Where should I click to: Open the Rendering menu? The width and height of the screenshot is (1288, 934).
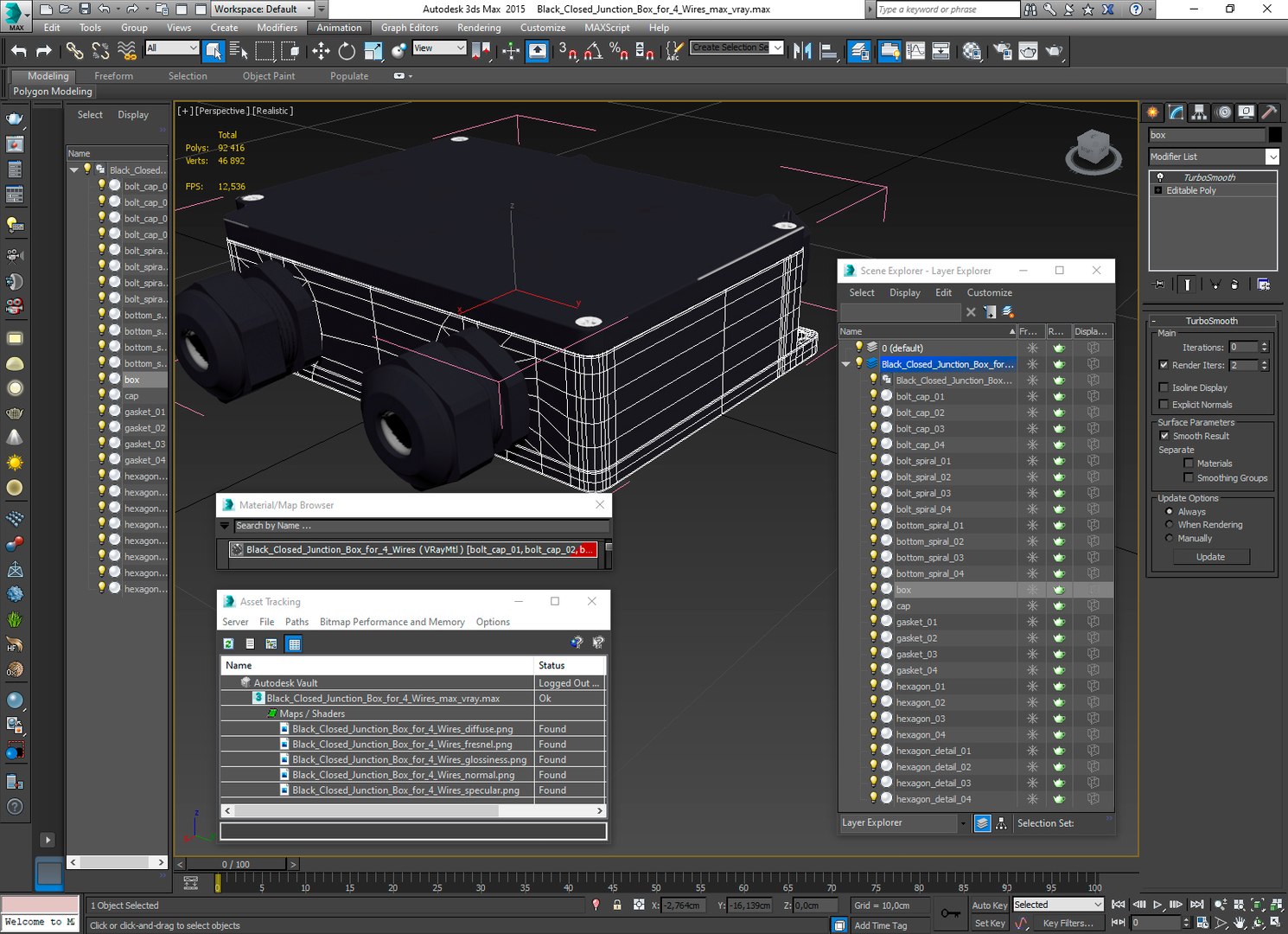coord(478,28)
